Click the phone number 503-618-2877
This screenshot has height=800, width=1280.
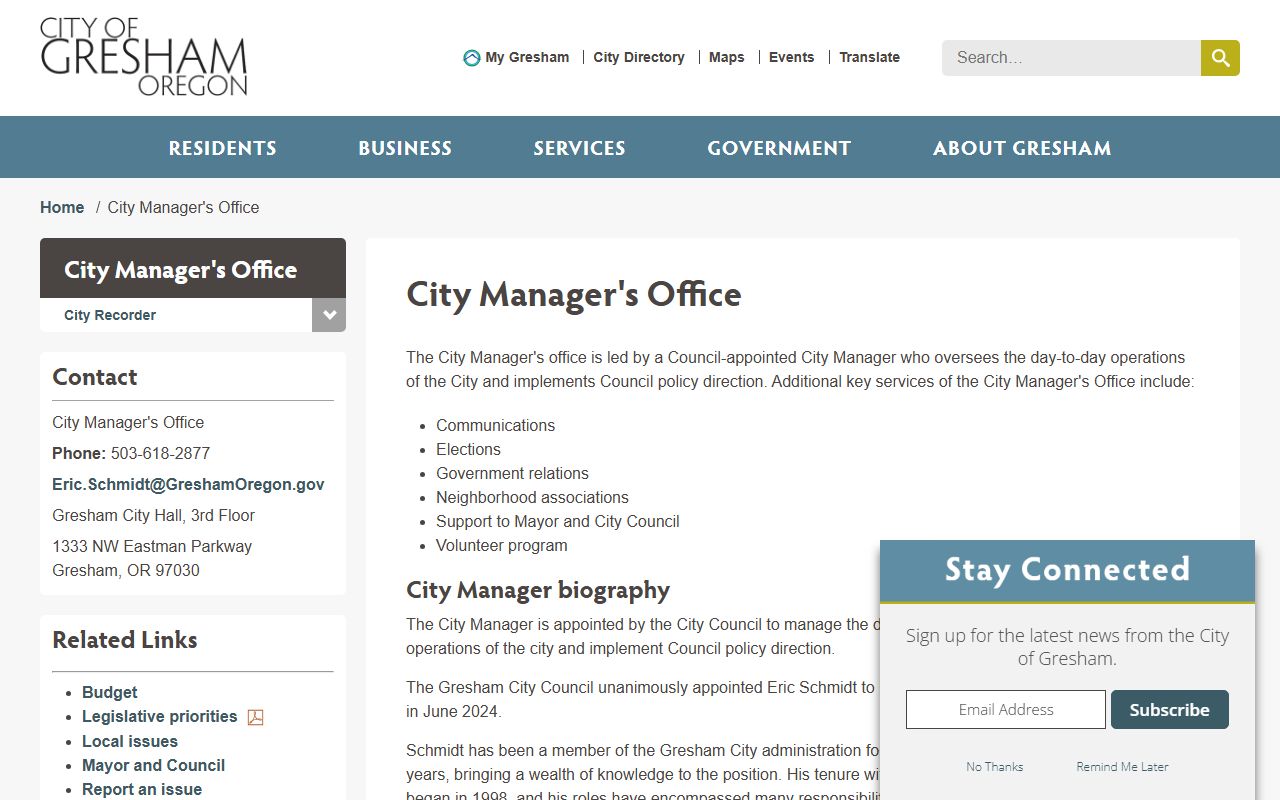tap(160, 453)
